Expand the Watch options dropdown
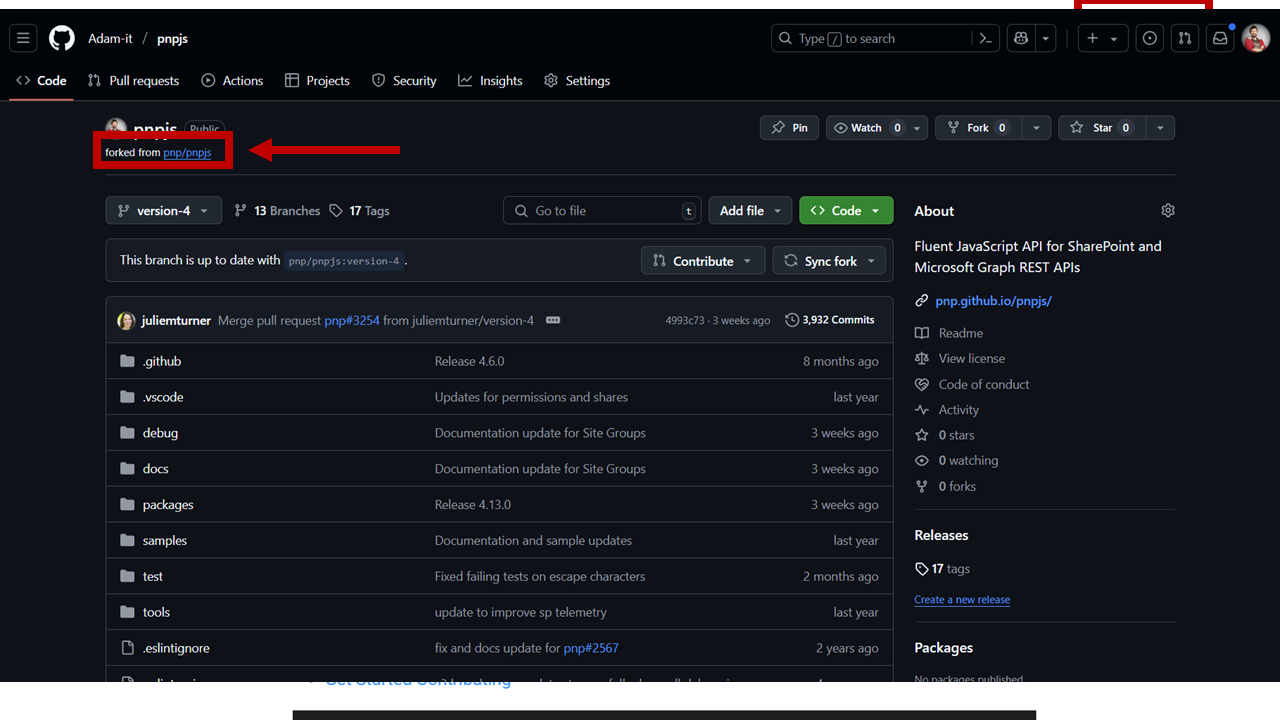 [x=917, y=128]
